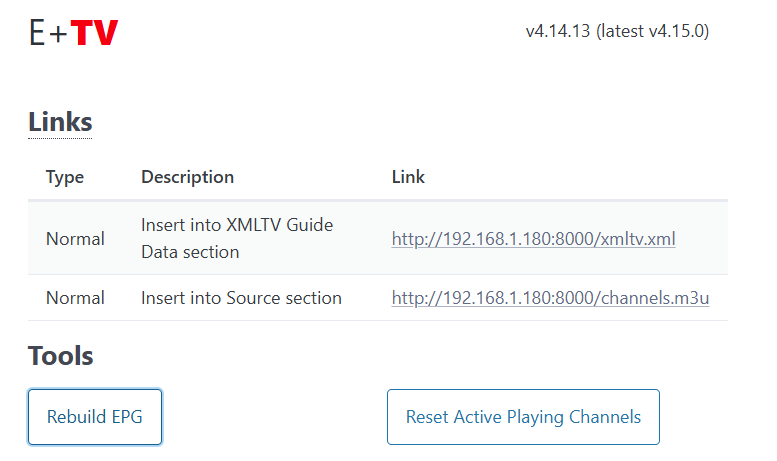Click the Description column header
Image resolution: width=777 pixels, height=461 pixels.
pos(187,177)
